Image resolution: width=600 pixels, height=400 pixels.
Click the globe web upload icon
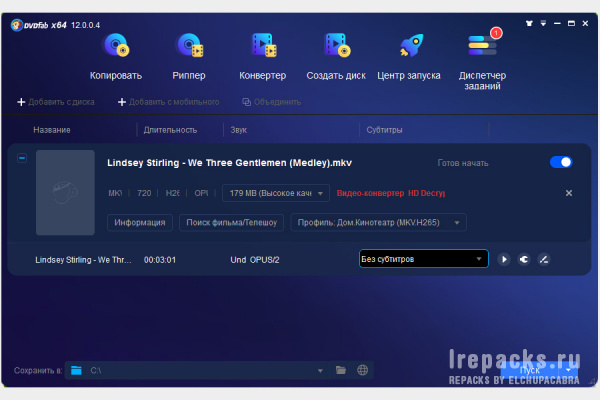362,370
